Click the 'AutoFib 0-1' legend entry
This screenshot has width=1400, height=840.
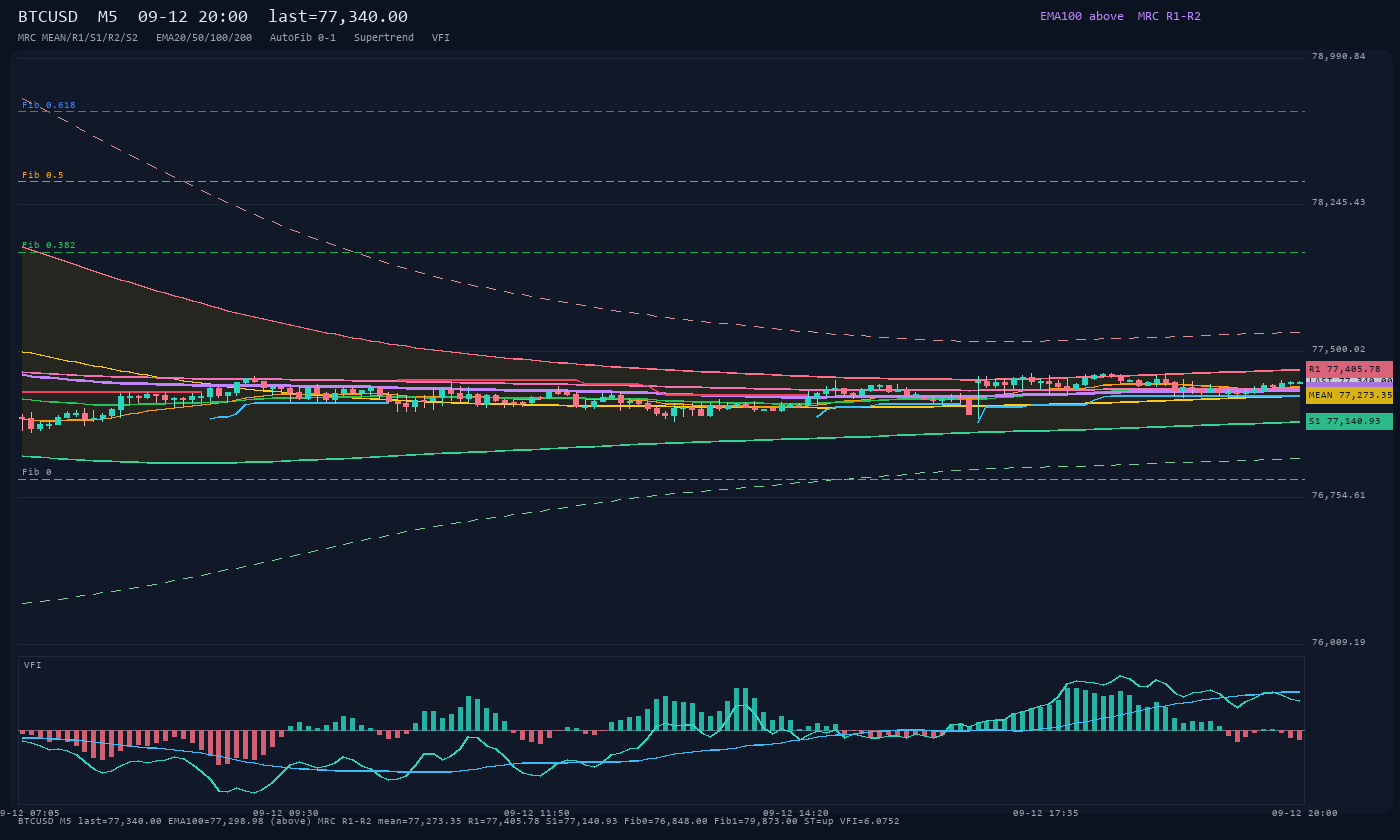[303, 38]
